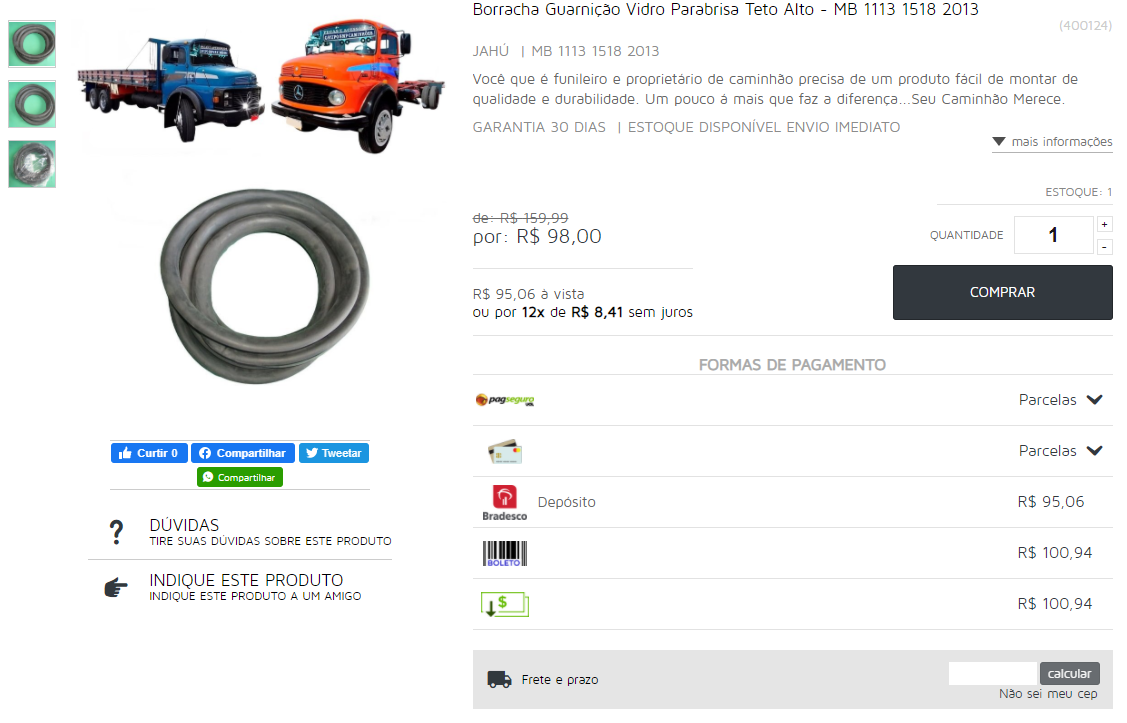Screen dimensions: 1127x723
Task: Click the credit card payment icon
Action: pyautogui.click(x=505, y=451)
